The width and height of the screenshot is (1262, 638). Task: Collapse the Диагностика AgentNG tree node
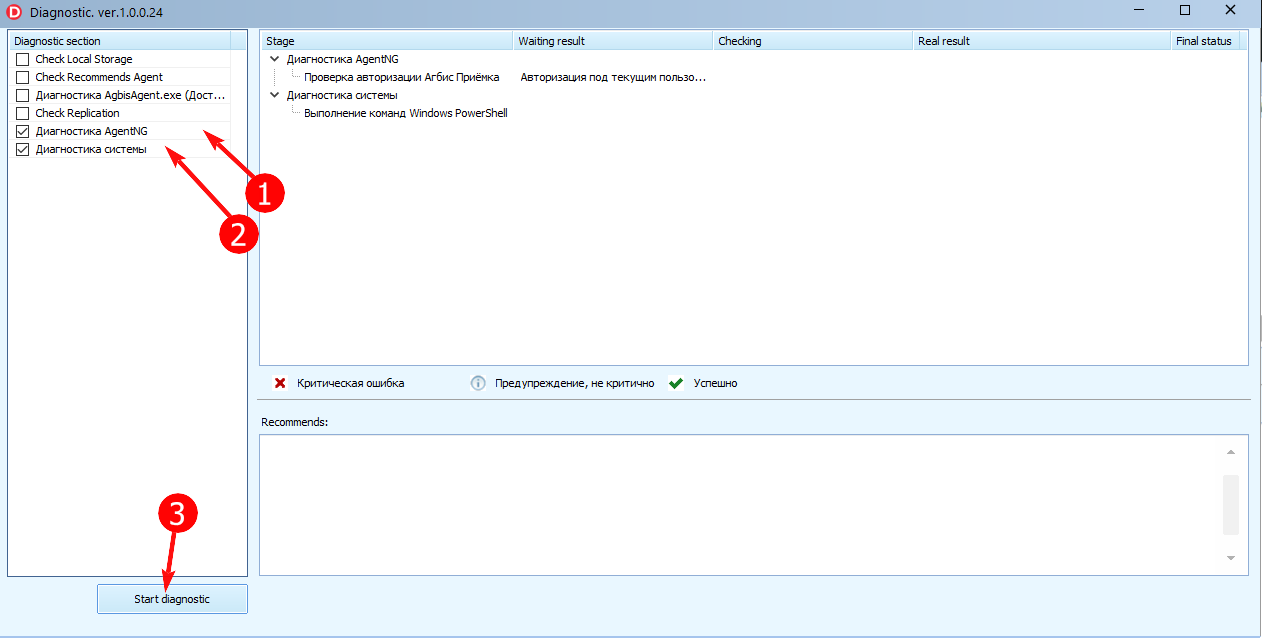pyautogui.click(x=274, y=60)
